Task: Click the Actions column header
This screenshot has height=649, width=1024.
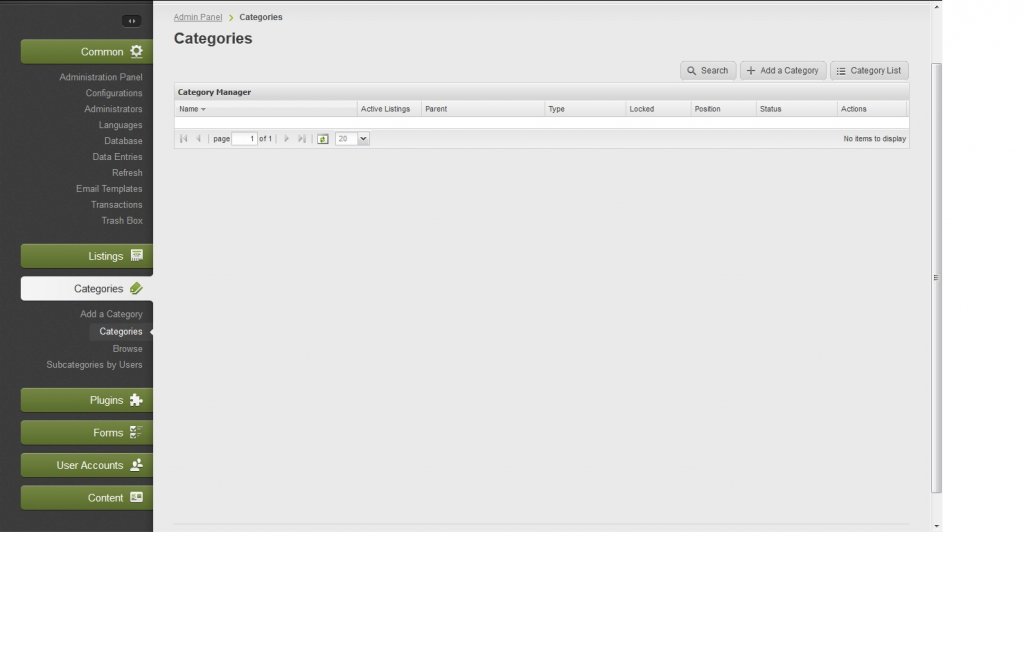Action: point(872,109)
